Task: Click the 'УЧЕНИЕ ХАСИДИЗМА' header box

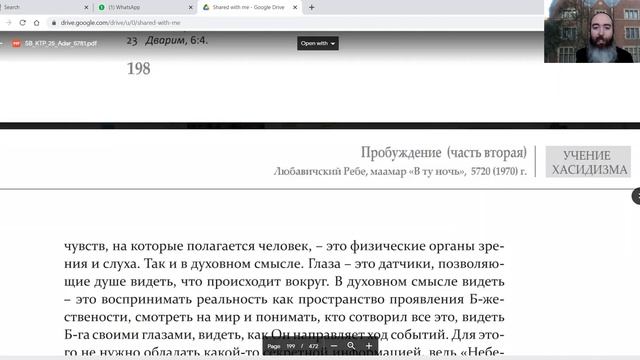Action: pos(588,162)
